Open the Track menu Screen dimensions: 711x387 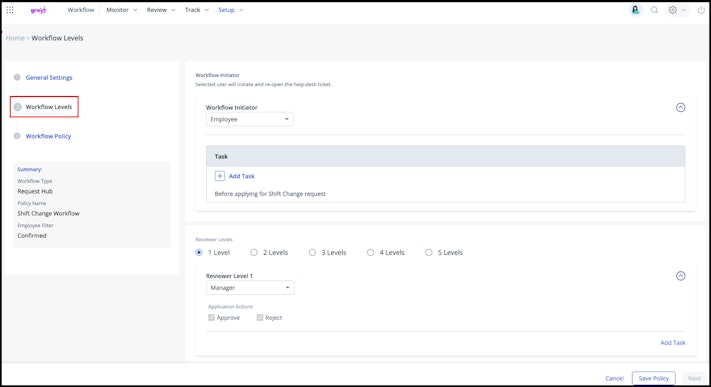192,10
